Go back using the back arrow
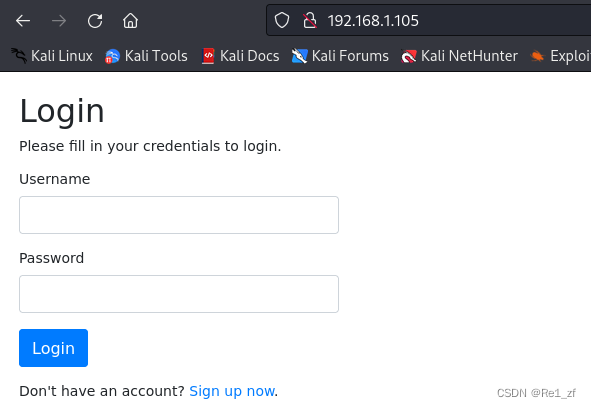This screenshot has height=408, width=591. [23, 21]
